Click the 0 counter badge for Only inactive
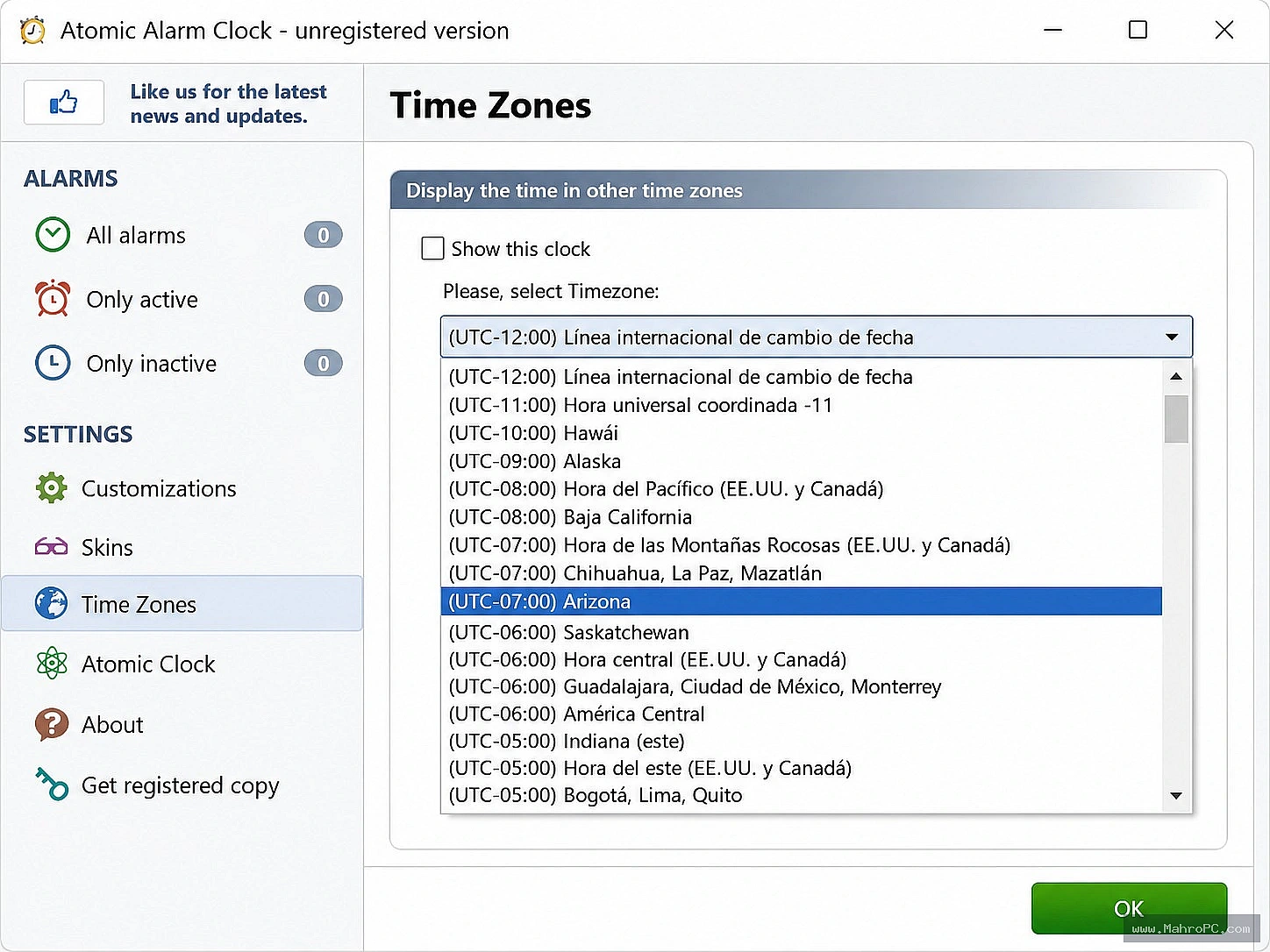The image size is (1270, 952). pyautogui.click(x=323, y=363)
